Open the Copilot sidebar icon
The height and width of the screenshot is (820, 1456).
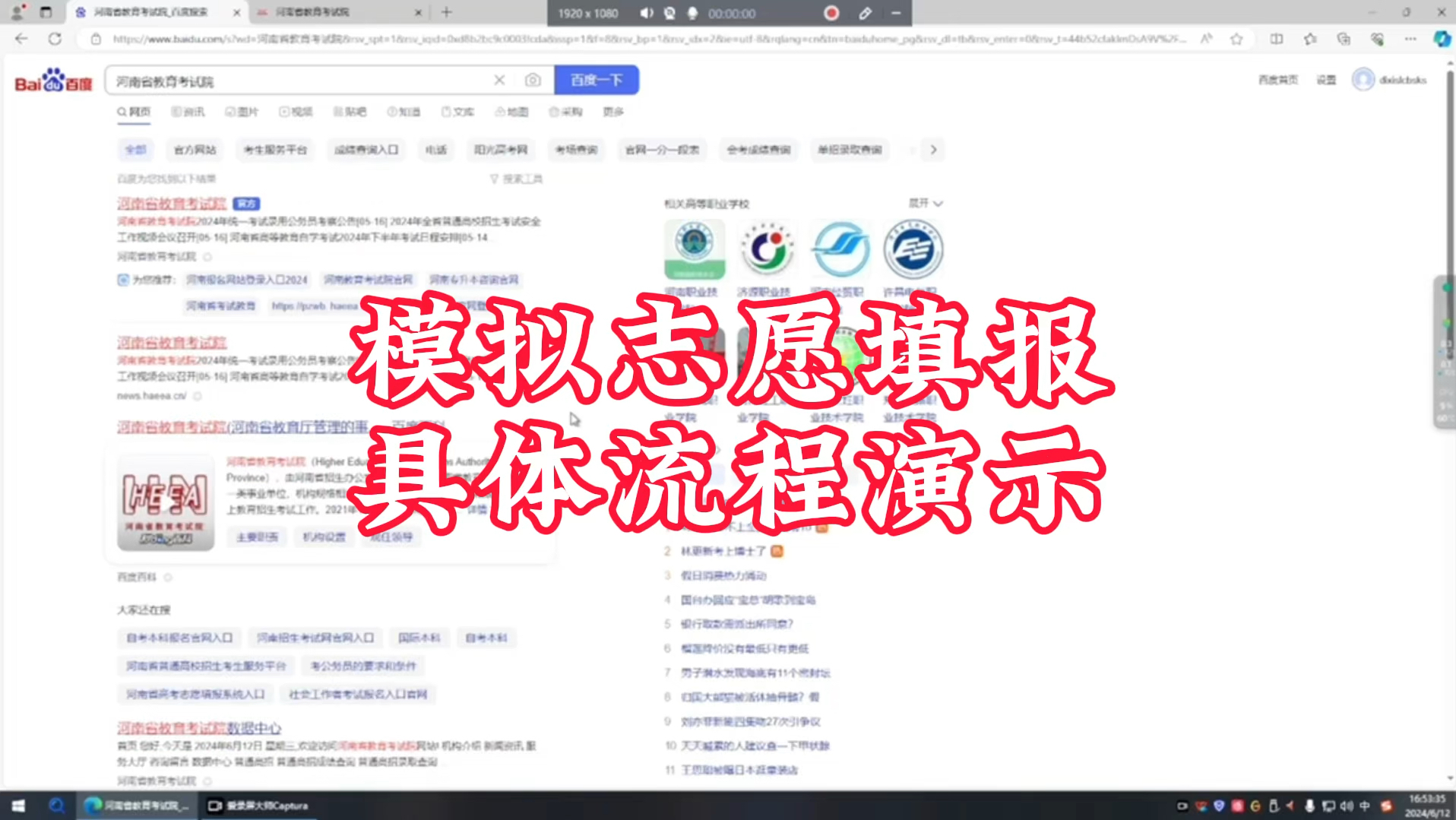(x=1442, y=39)
